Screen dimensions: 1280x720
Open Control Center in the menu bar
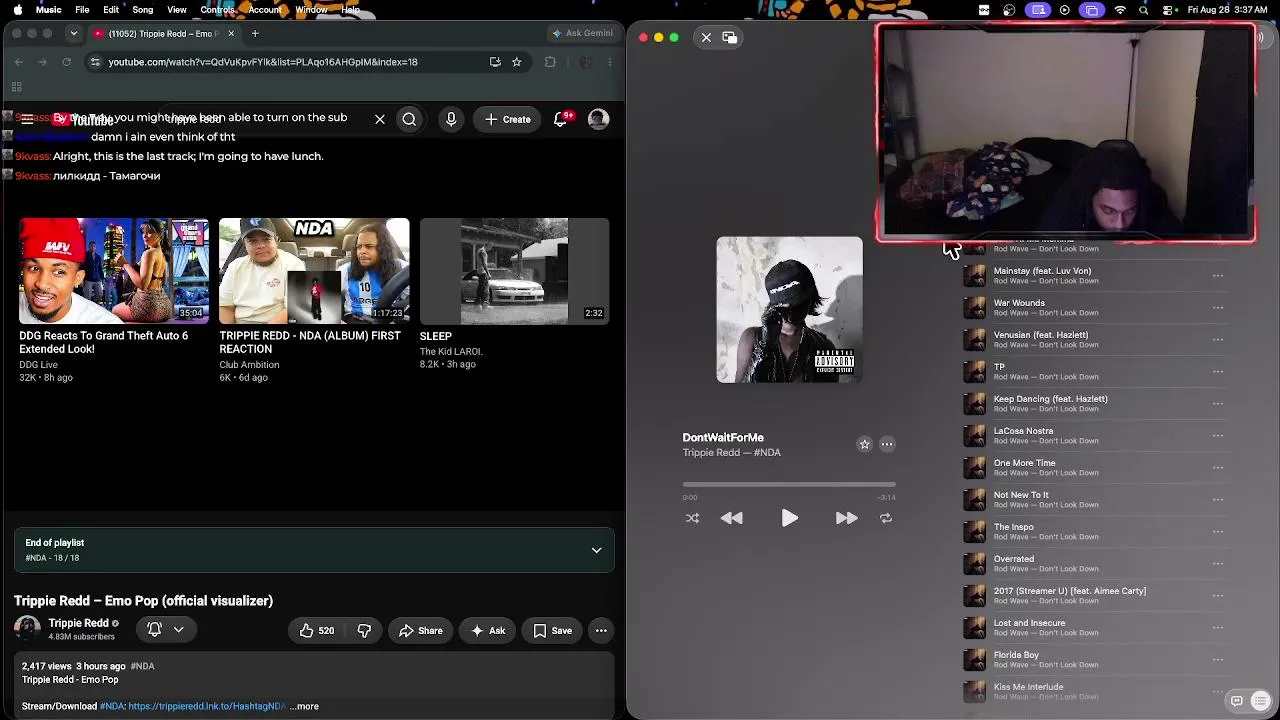(1167, 10)
